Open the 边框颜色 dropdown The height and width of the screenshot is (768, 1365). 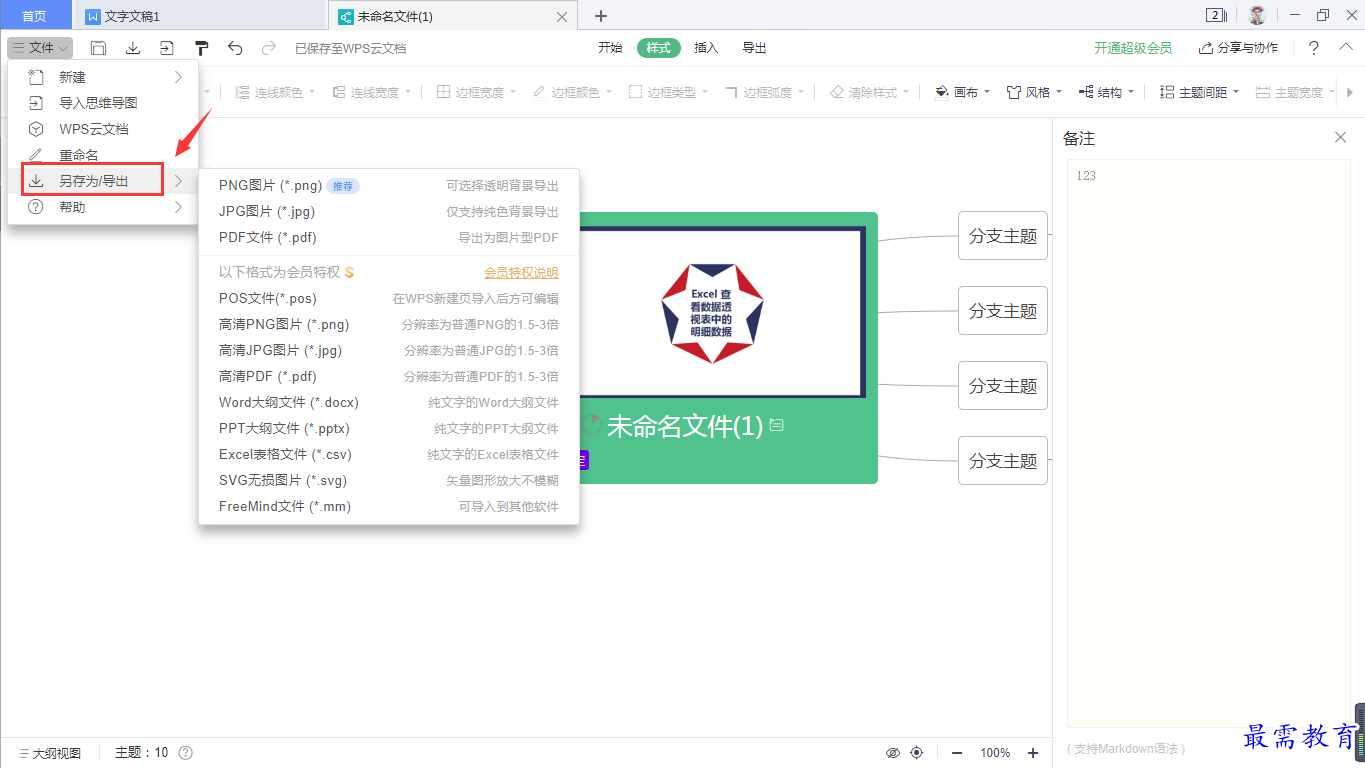(572, 92)
